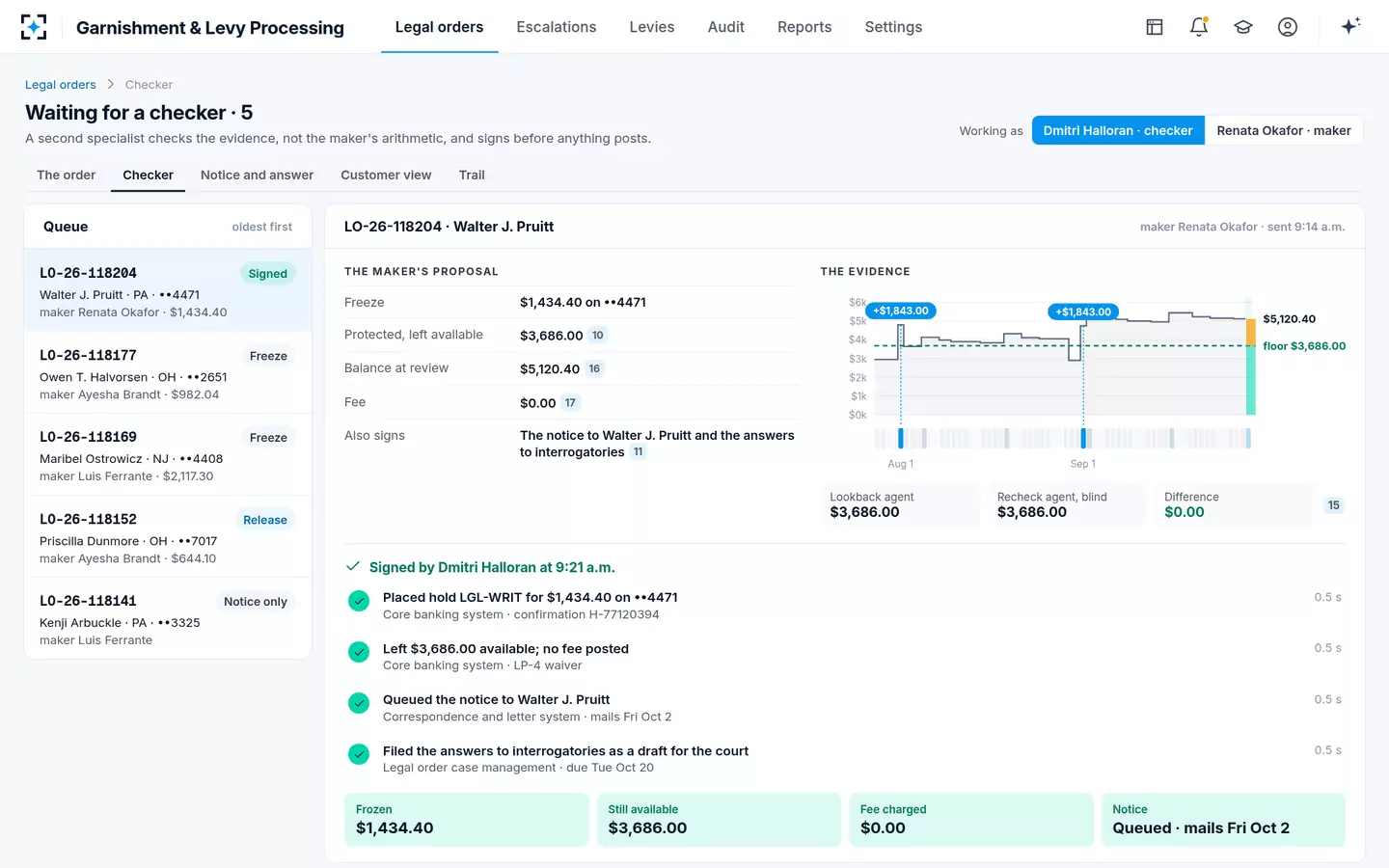Click the oldest first sort label
This screenshot has height=868, width=1389.
pos(262,227)
